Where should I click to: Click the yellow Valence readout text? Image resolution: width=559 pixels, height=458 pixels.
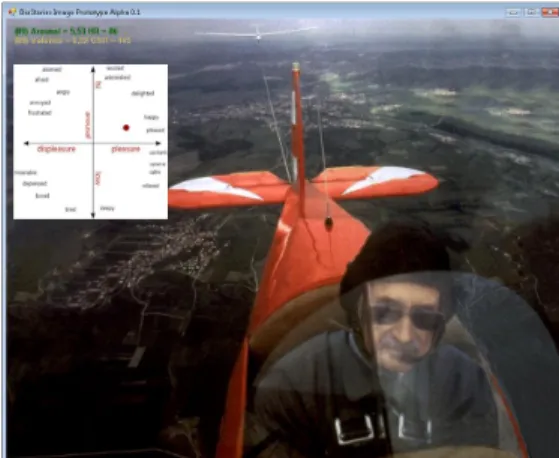[x=73, y=41]
